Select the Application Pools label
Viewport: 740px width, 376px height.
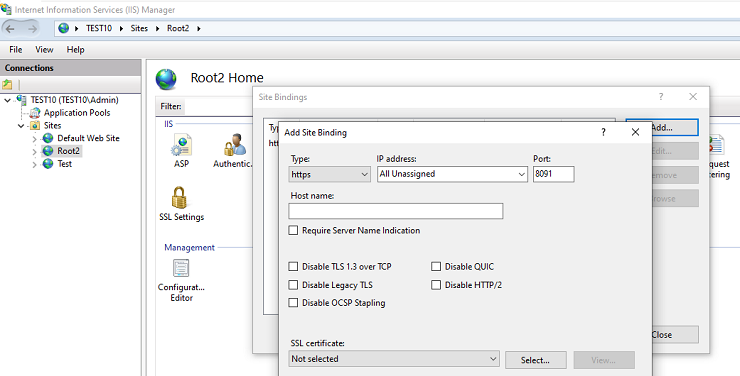[x=77, y=113]
